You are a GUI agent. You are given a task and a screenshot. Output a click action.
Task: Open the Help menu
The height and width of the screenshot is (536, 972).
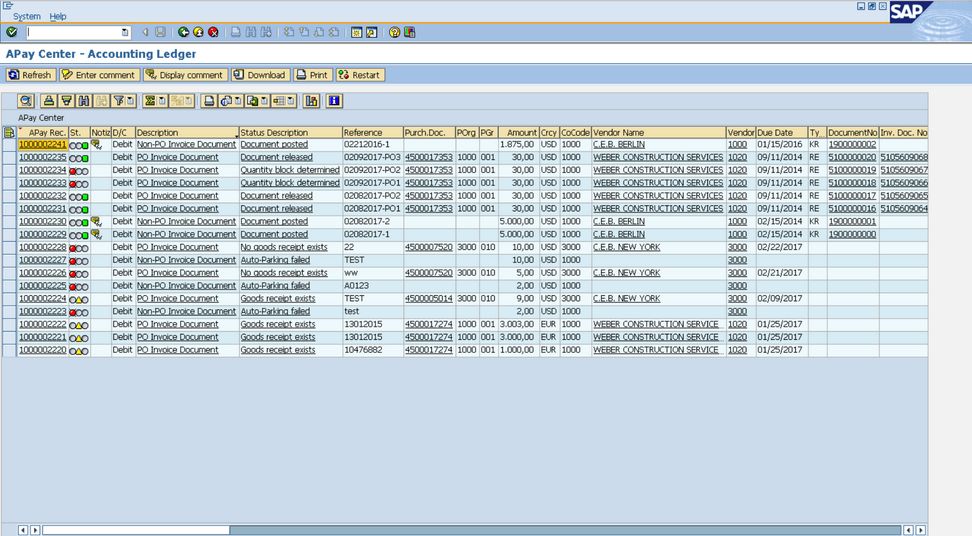click(x=58, y=16)
